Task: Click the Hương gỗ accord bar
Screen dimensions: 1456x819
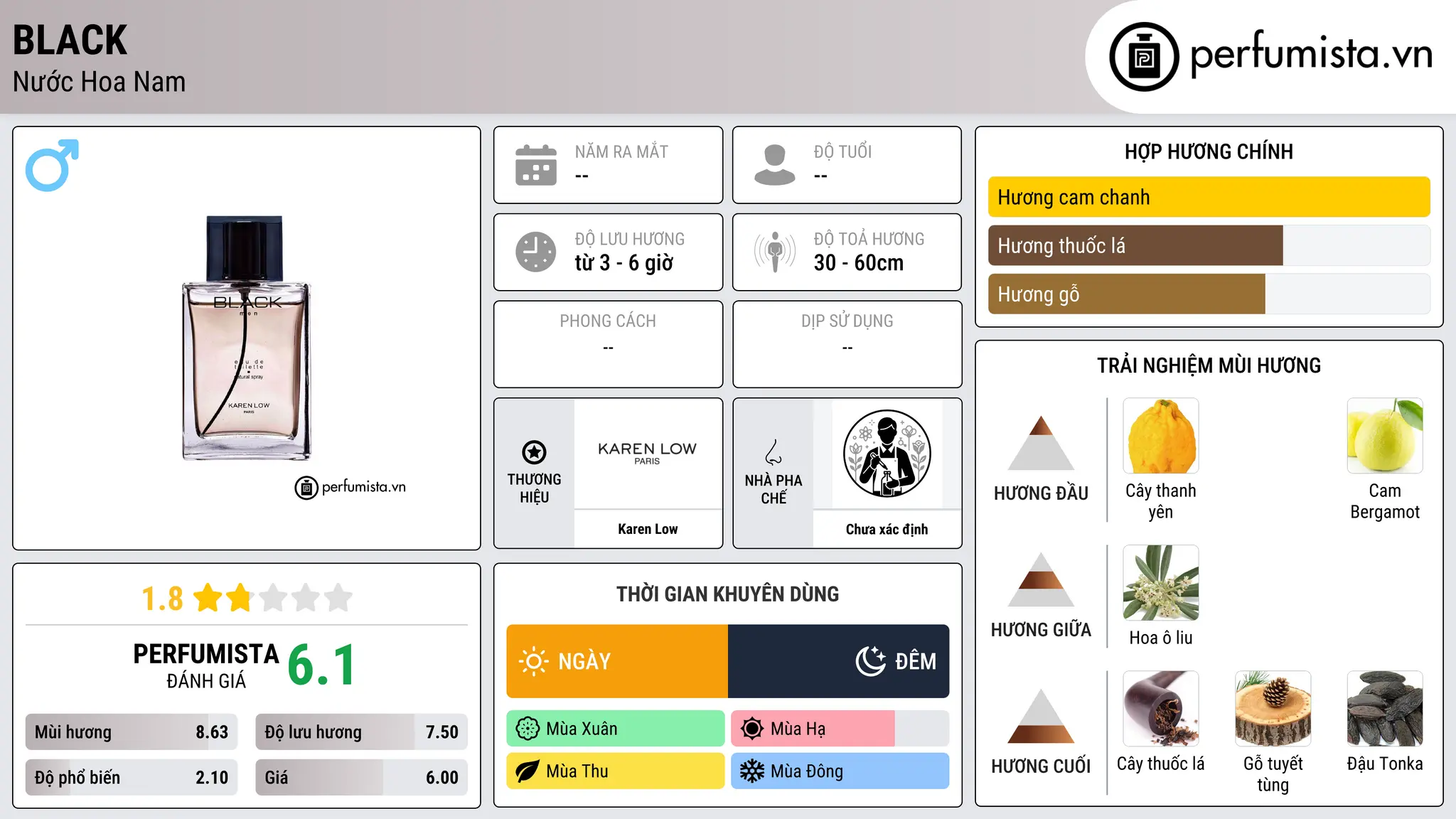Action: (1209, 294)
